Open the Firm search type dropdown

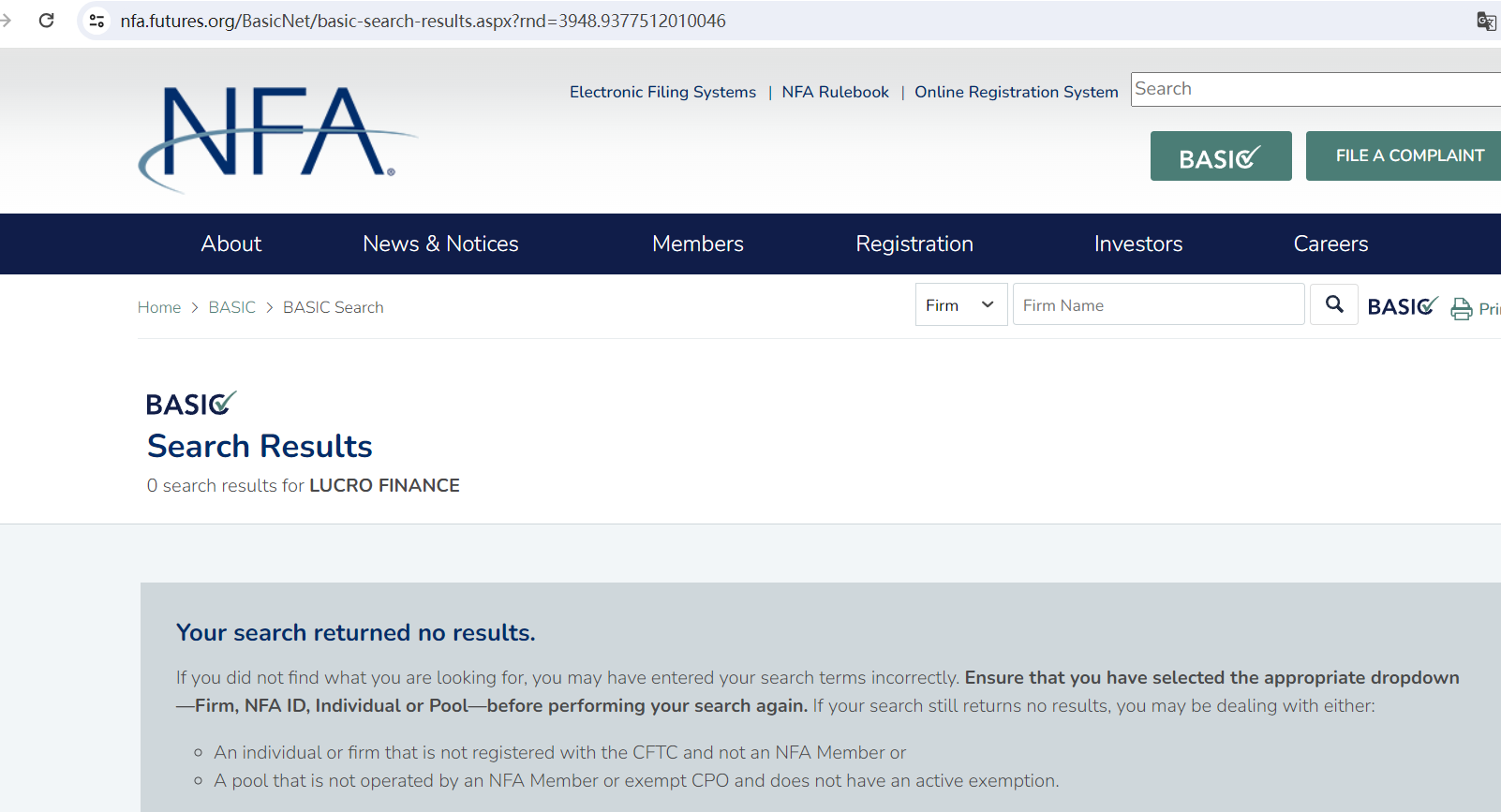tap(961, 304)
